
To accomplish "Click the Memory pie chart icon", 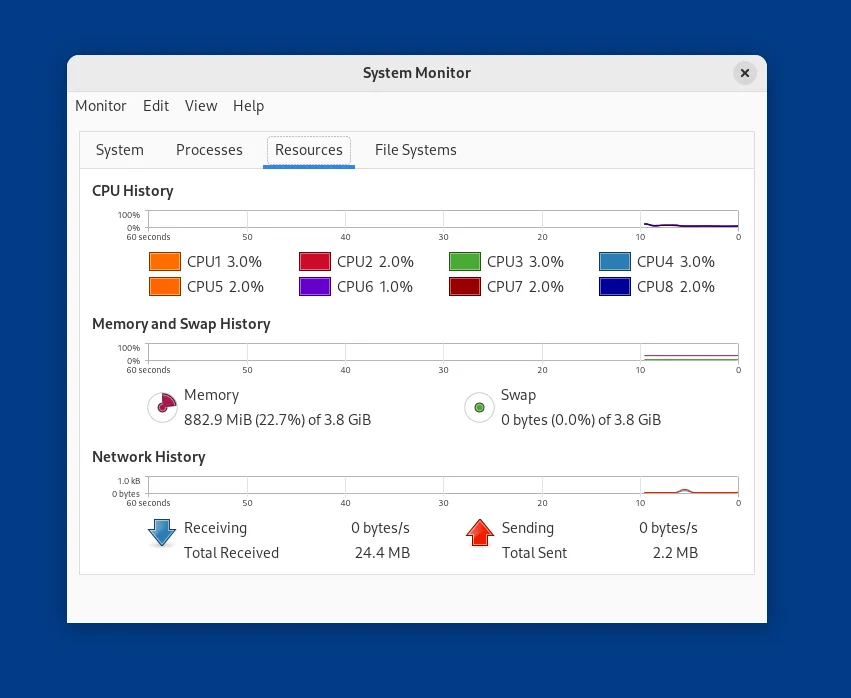I will [x=161, y=407].
